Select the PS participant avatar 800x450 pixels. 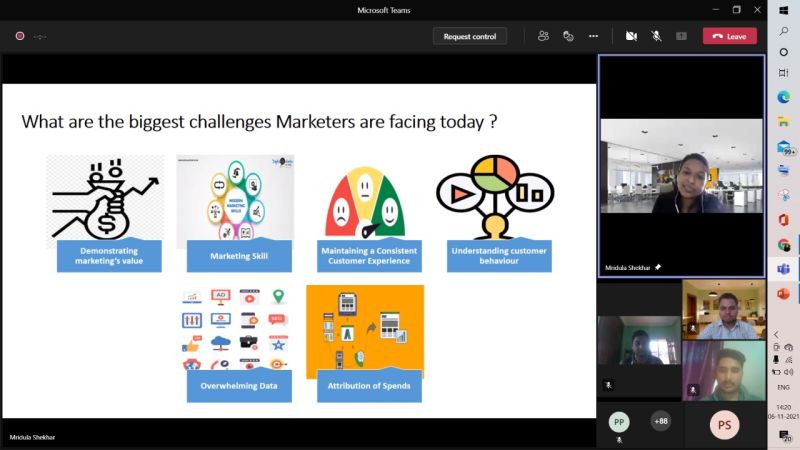[x=724, y=425]
